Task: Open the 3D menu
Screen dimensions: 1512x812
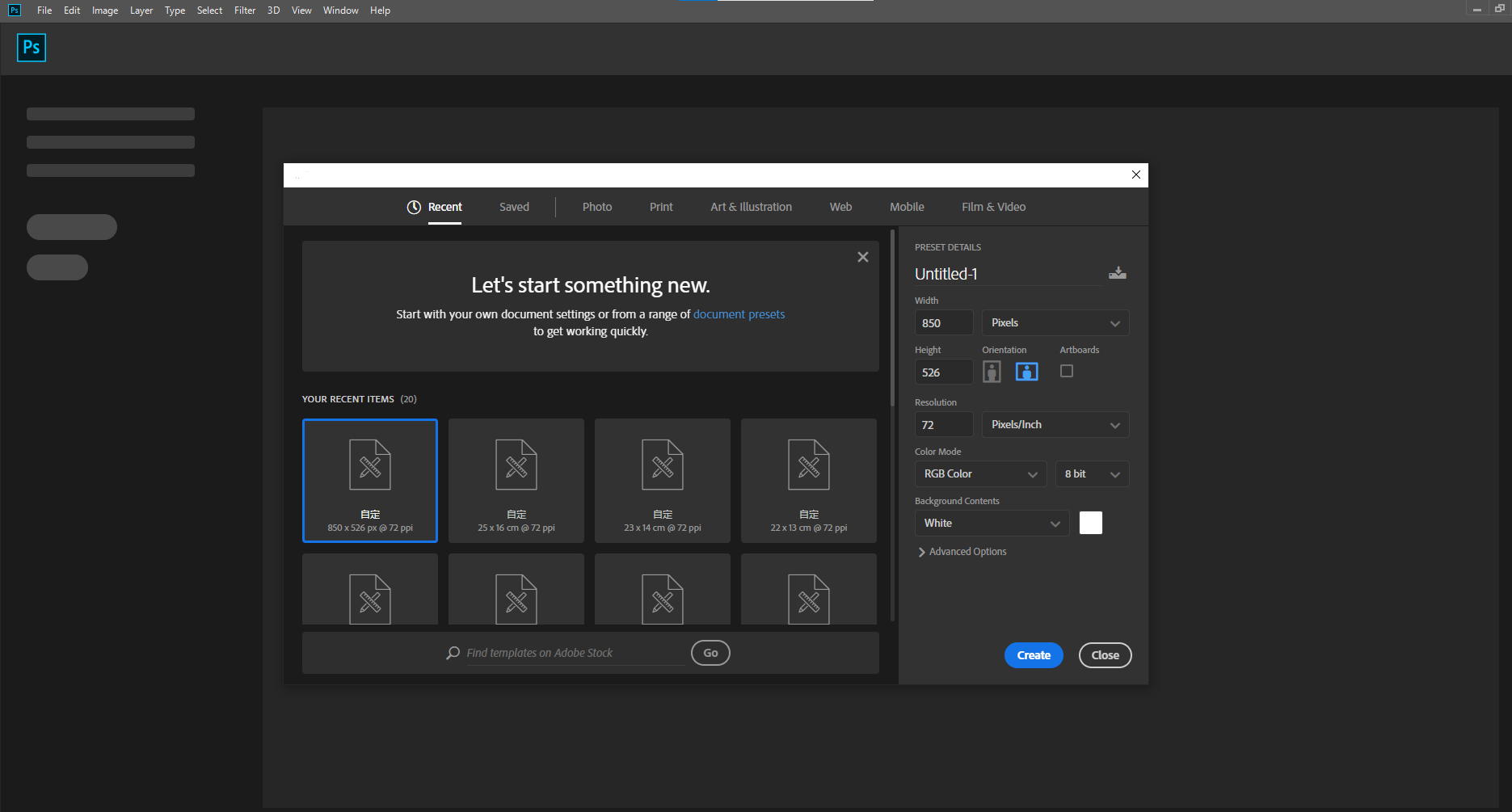Action: pos(273,11)
